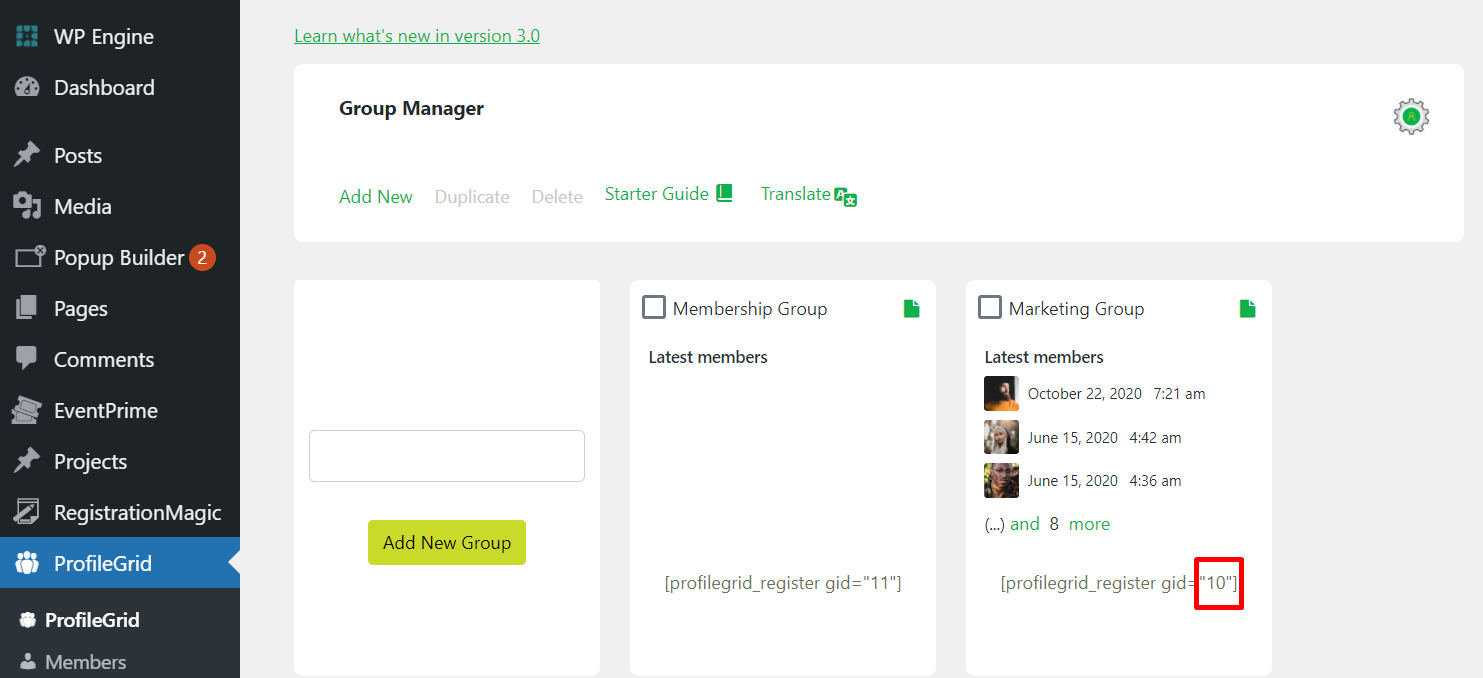Click the EventPrime ticket icon in sidebar

tap(27, 411)
